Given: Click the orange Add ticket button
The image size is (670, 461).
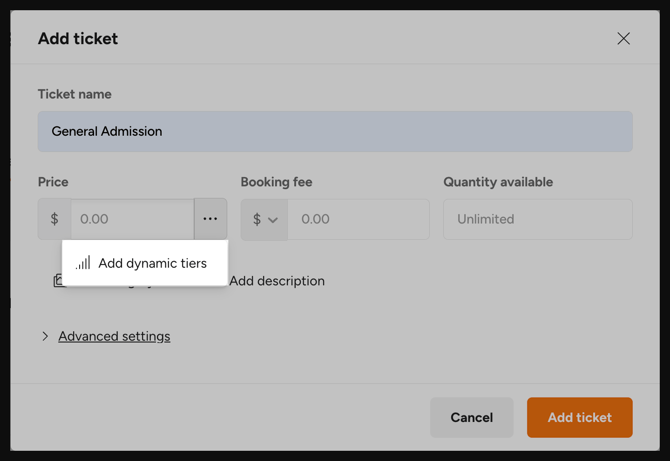Looking at the screenshot, I should pos(579,417).
